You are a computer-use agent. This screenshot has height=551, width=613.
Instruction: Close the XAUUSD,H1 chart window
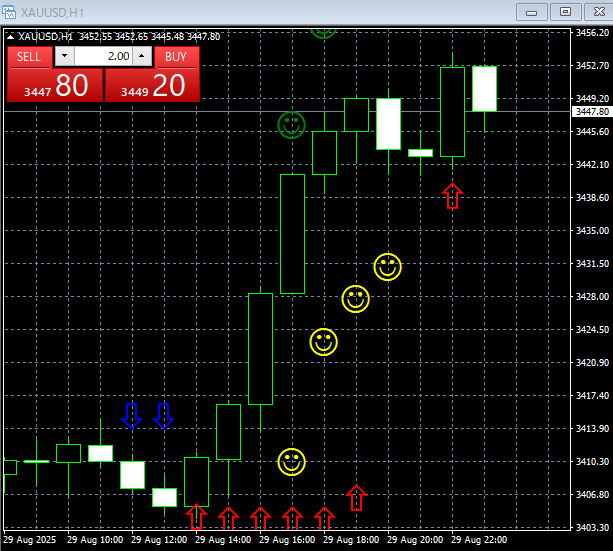pos(599,13)
